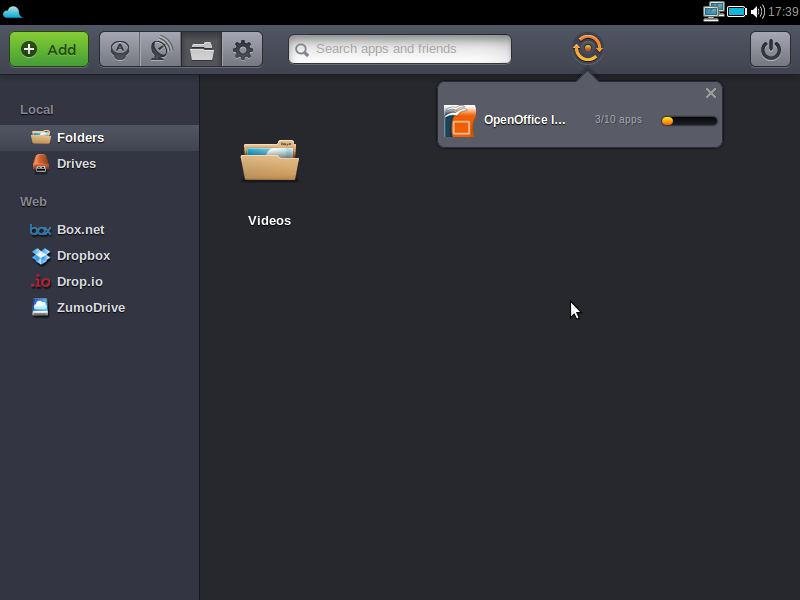Click the OpenOffice app icon in popup
The height and width of the screenshot is (600, 800).
coord(460,121)
